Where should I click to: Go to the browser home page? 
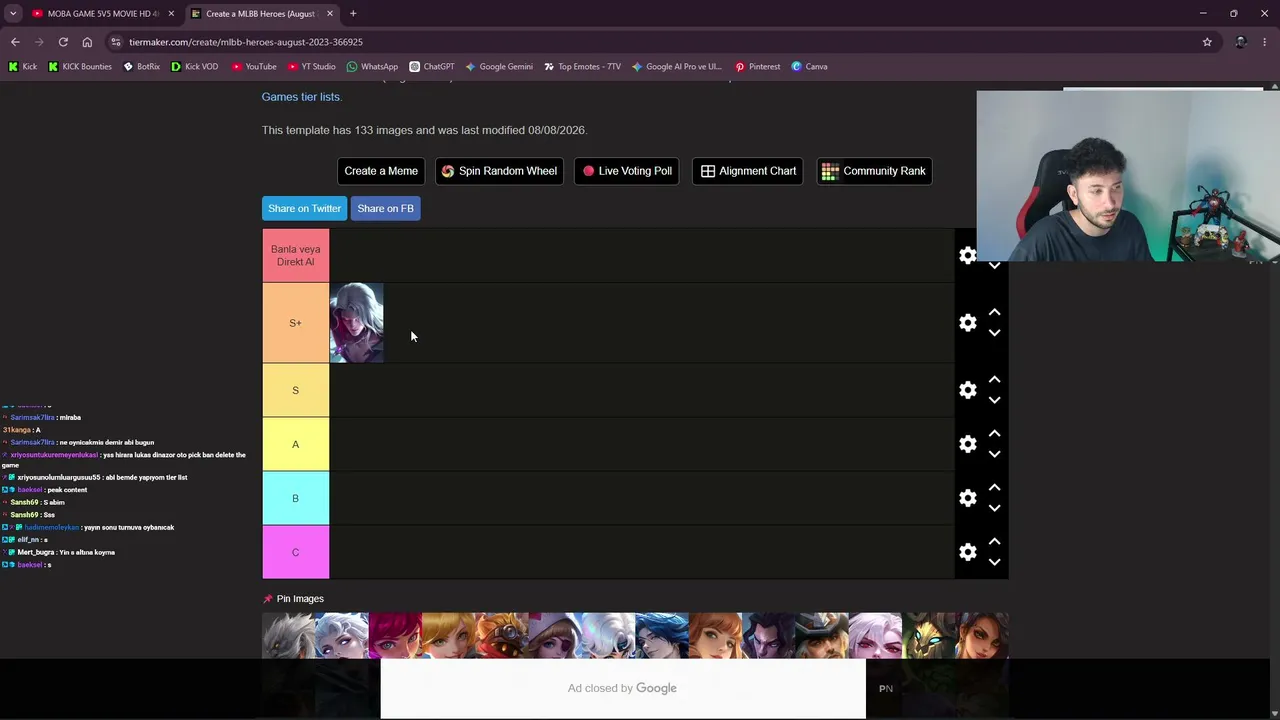87,42
